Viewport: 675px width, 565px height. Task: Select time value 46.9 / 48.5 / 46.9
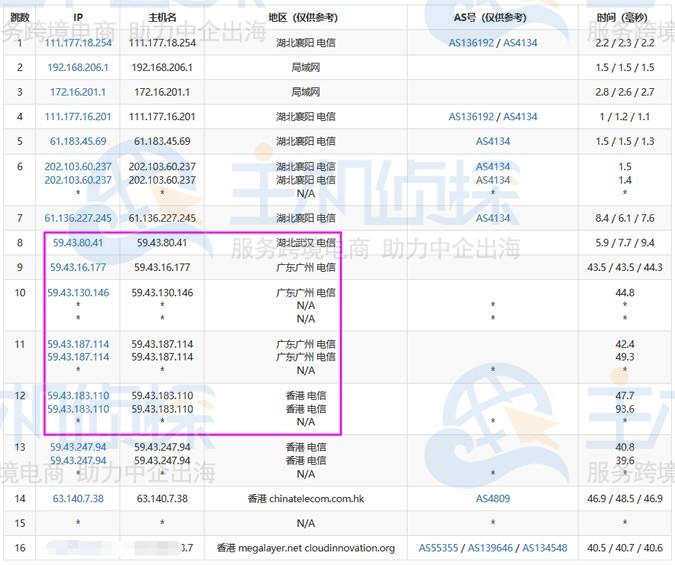click(x=625, y=498)
